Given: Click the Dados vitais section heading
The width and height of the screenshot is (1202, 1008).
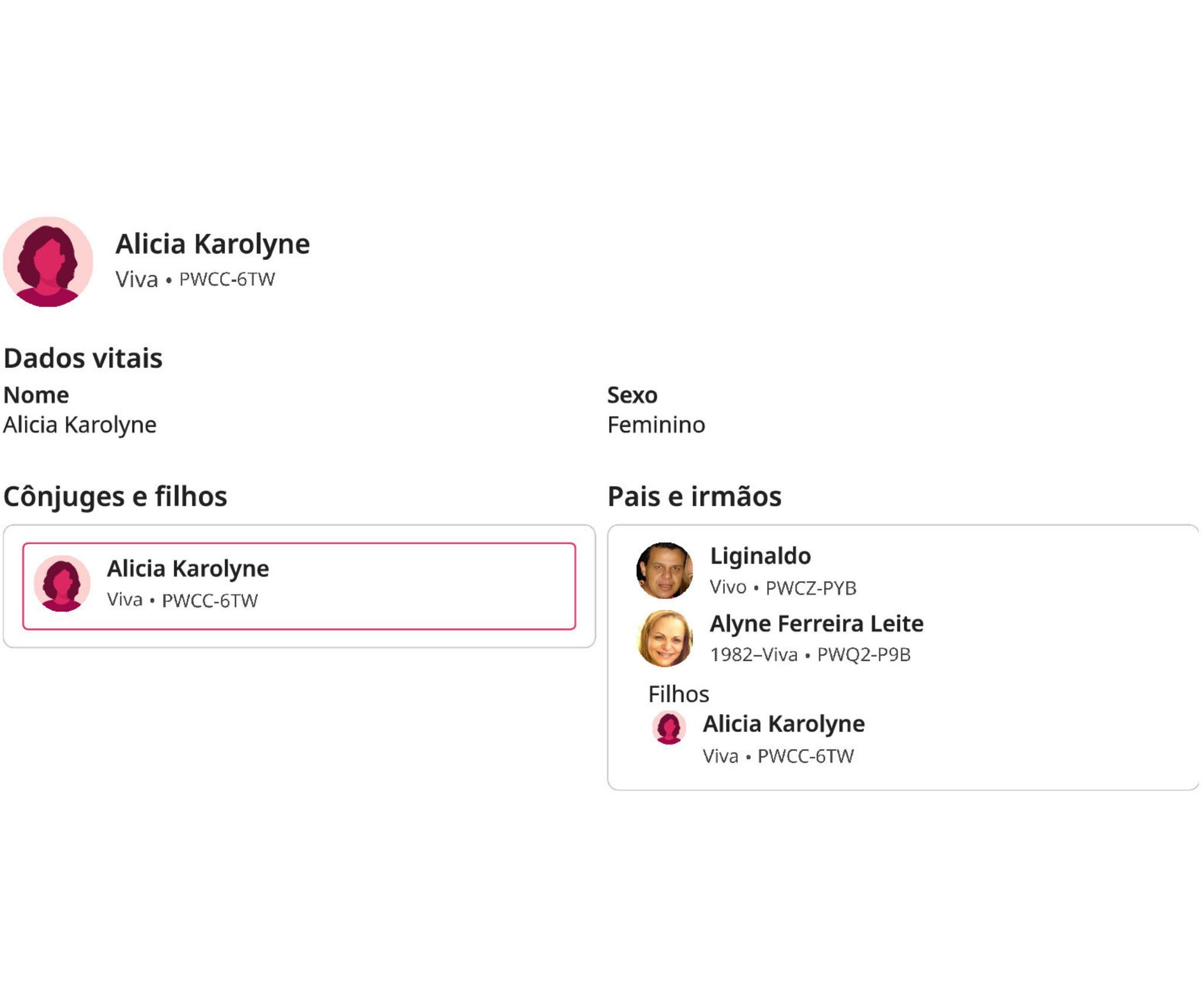Looking at the screenshot, I should pos(83,358).
